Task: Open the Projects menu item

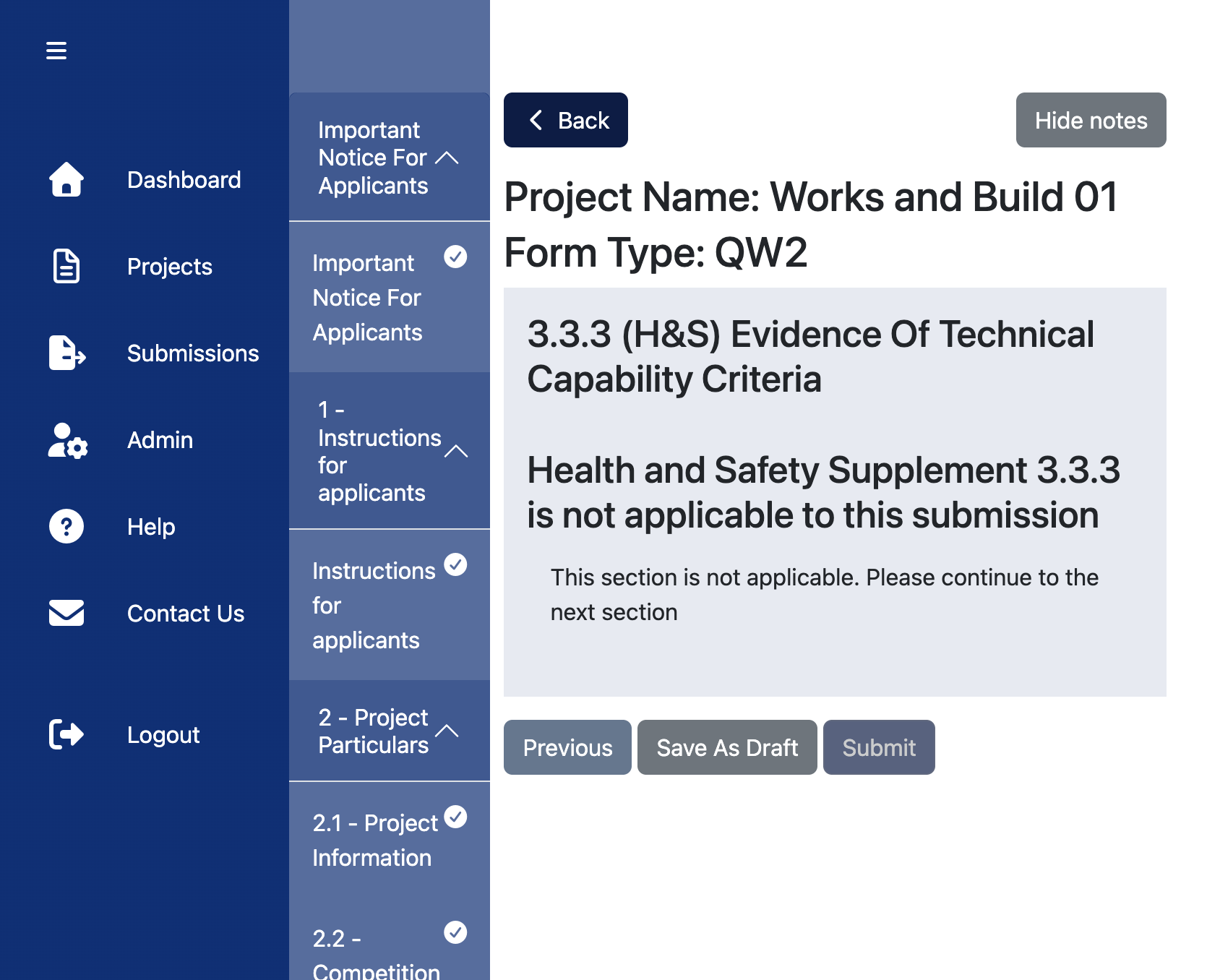Action: (170, 267)
